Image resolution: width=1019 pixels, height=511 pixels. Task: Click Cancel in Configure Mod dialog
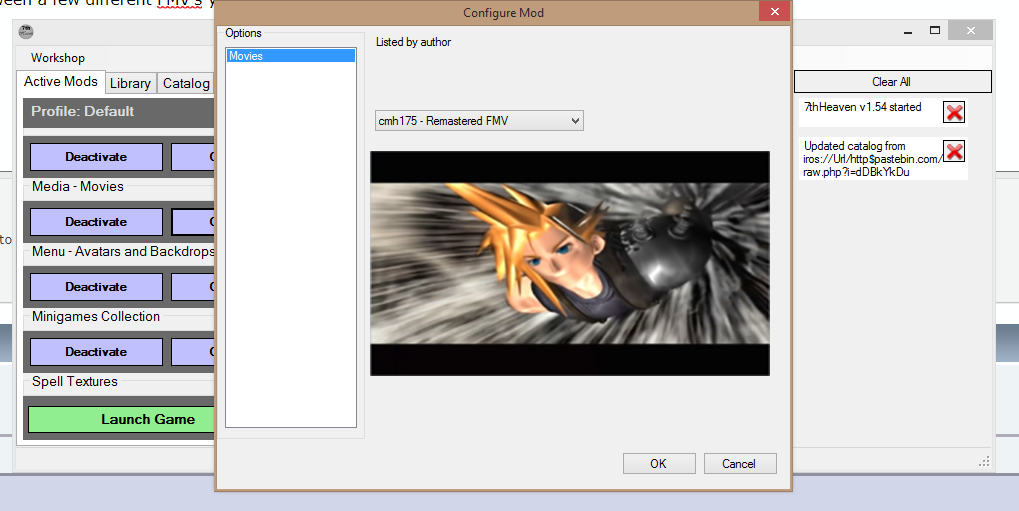740,464
